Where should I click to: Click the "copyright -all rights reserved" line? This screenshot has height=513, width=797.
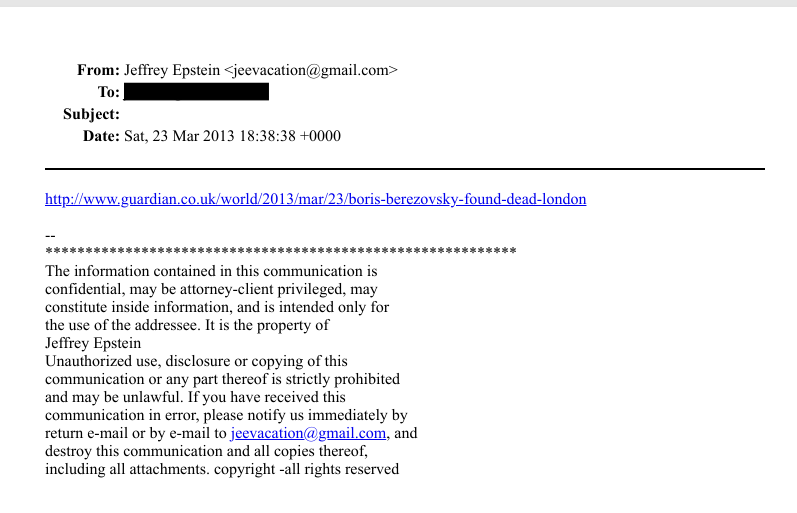pos(222,469)
